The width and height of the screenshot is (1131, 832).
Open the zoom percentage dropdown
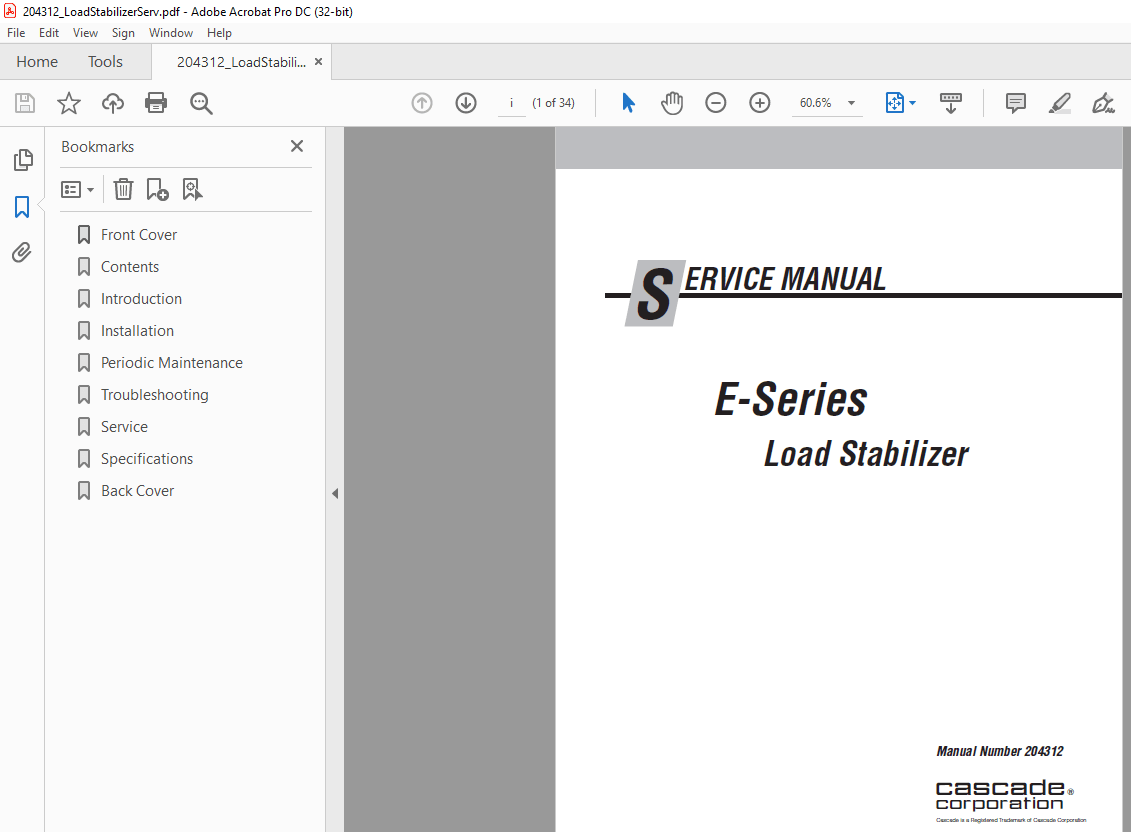click(851, 102)
